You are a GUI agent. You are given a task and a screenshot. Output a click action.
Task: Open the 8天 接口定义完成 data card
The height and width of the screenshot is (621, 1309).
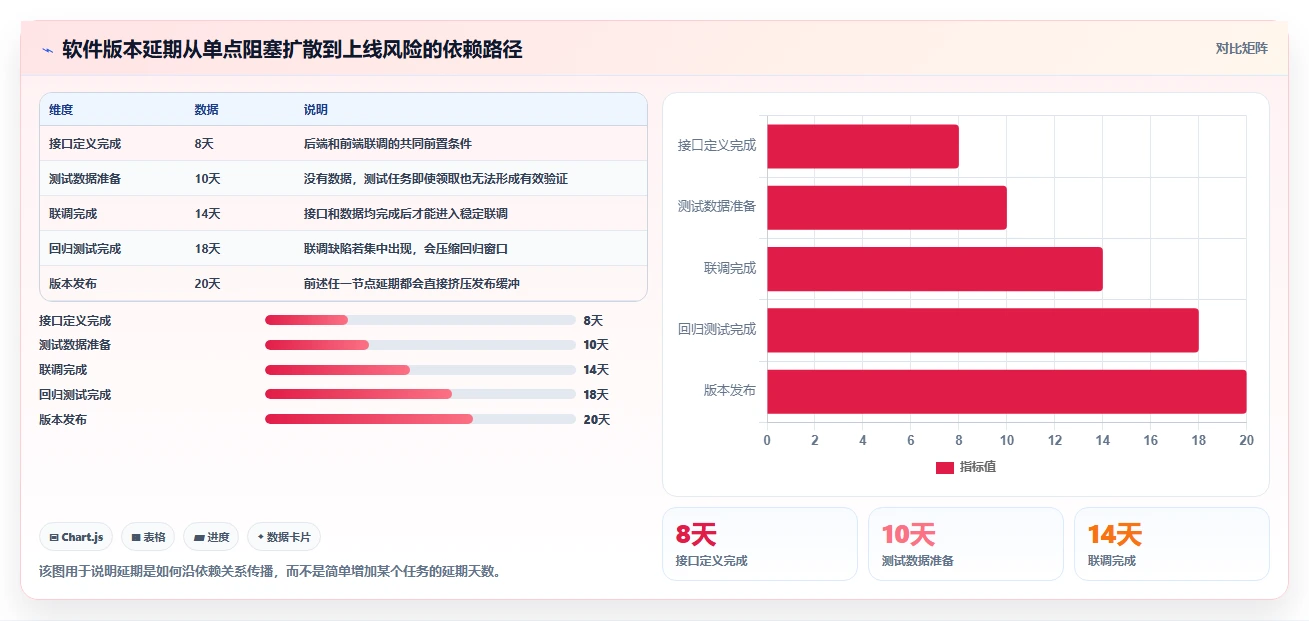coord(760,544)
